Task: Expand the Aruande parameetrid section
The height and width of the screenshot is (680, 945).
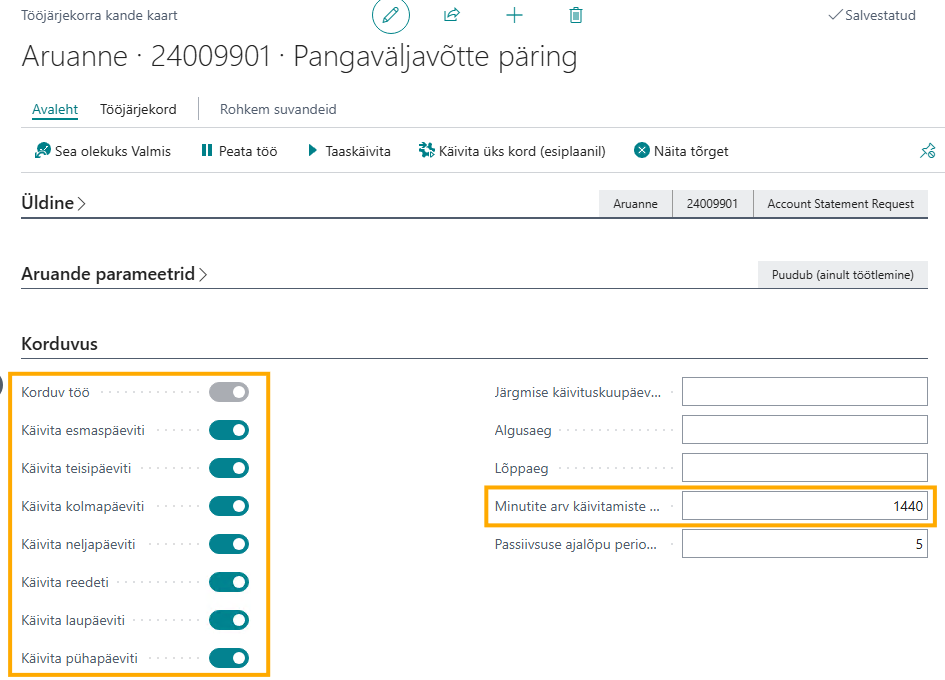Action: 115,274
